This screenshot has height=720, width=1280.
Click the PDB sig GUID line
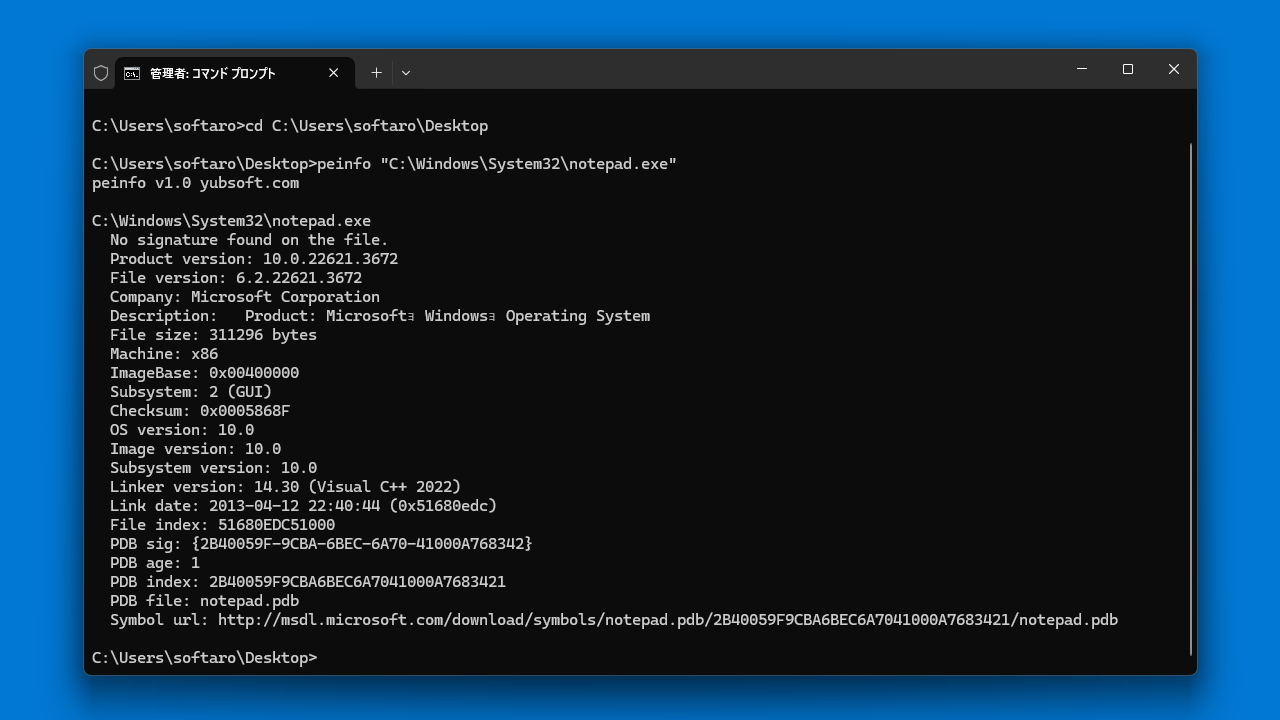tap(321, 544)
